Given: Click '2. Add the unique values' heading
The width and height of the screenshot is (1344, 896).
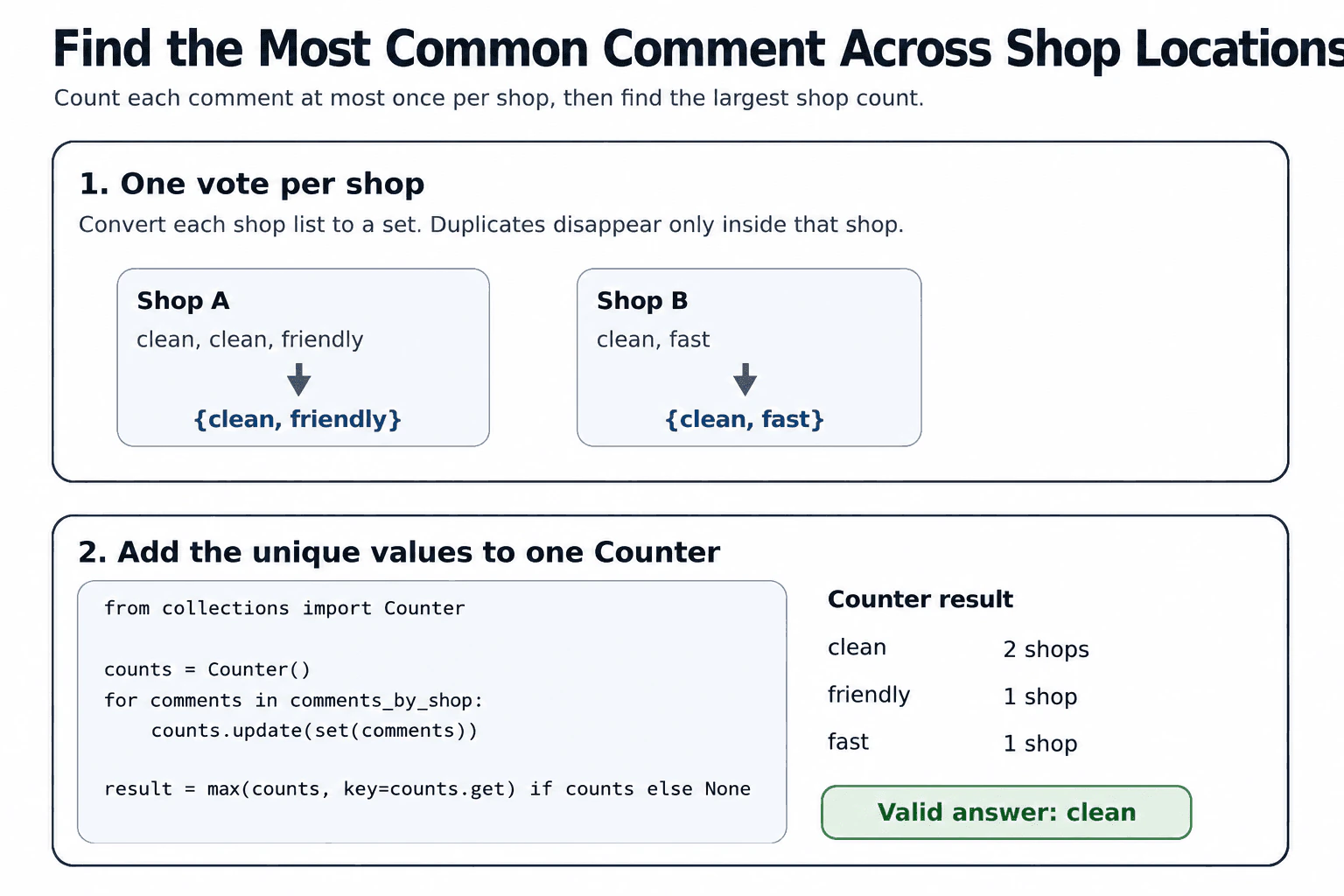Looking at the screenshot, I should point(399,552).
